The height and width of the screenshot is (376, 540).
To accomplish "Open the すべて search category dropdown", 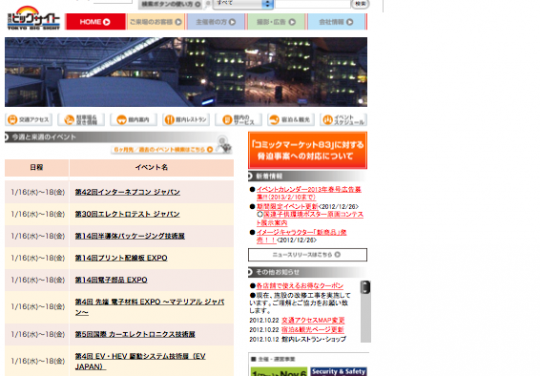I will pos(243,4).
